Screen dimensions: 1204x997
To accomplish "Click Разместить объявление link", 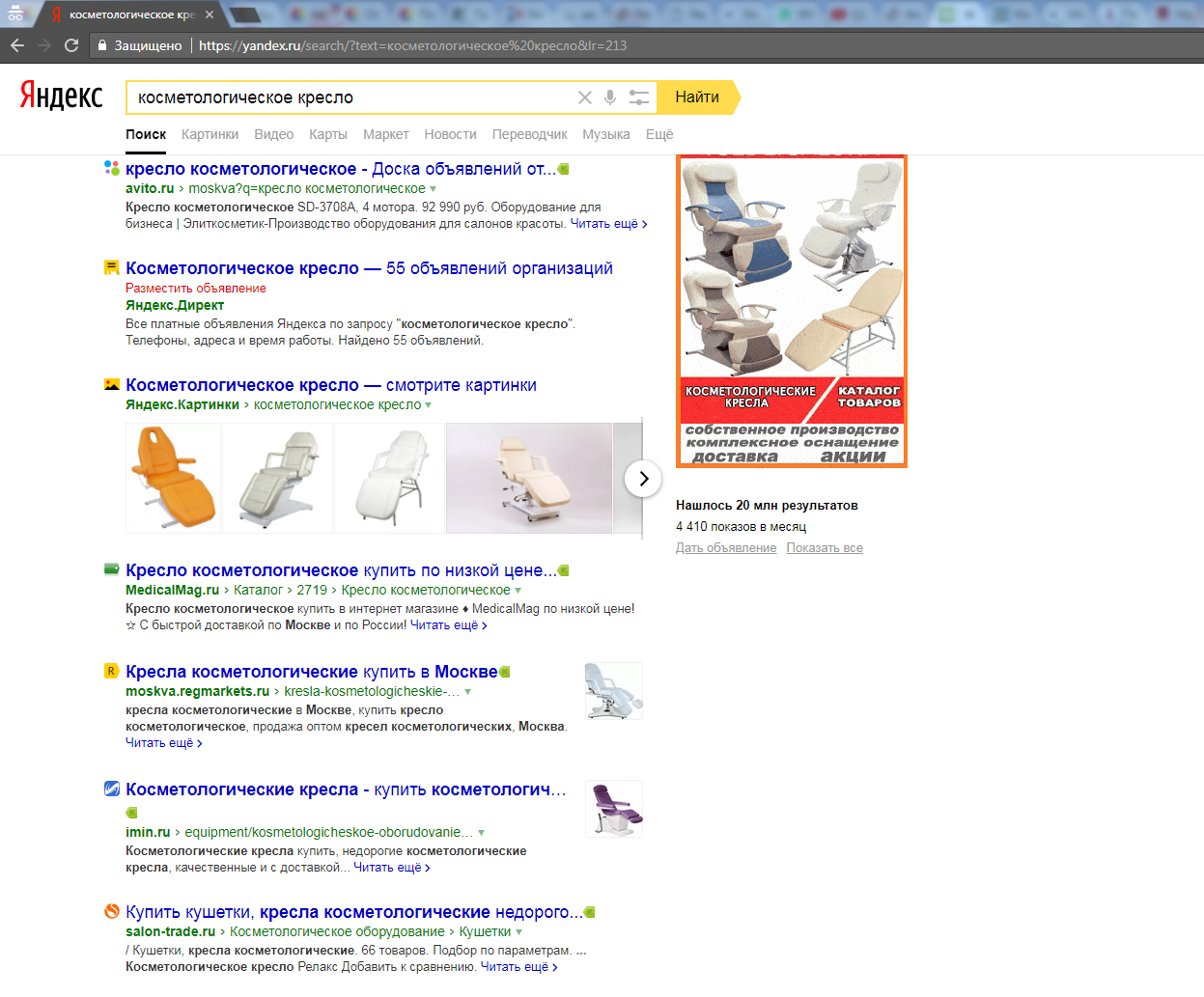I will [x=196, y=289].
